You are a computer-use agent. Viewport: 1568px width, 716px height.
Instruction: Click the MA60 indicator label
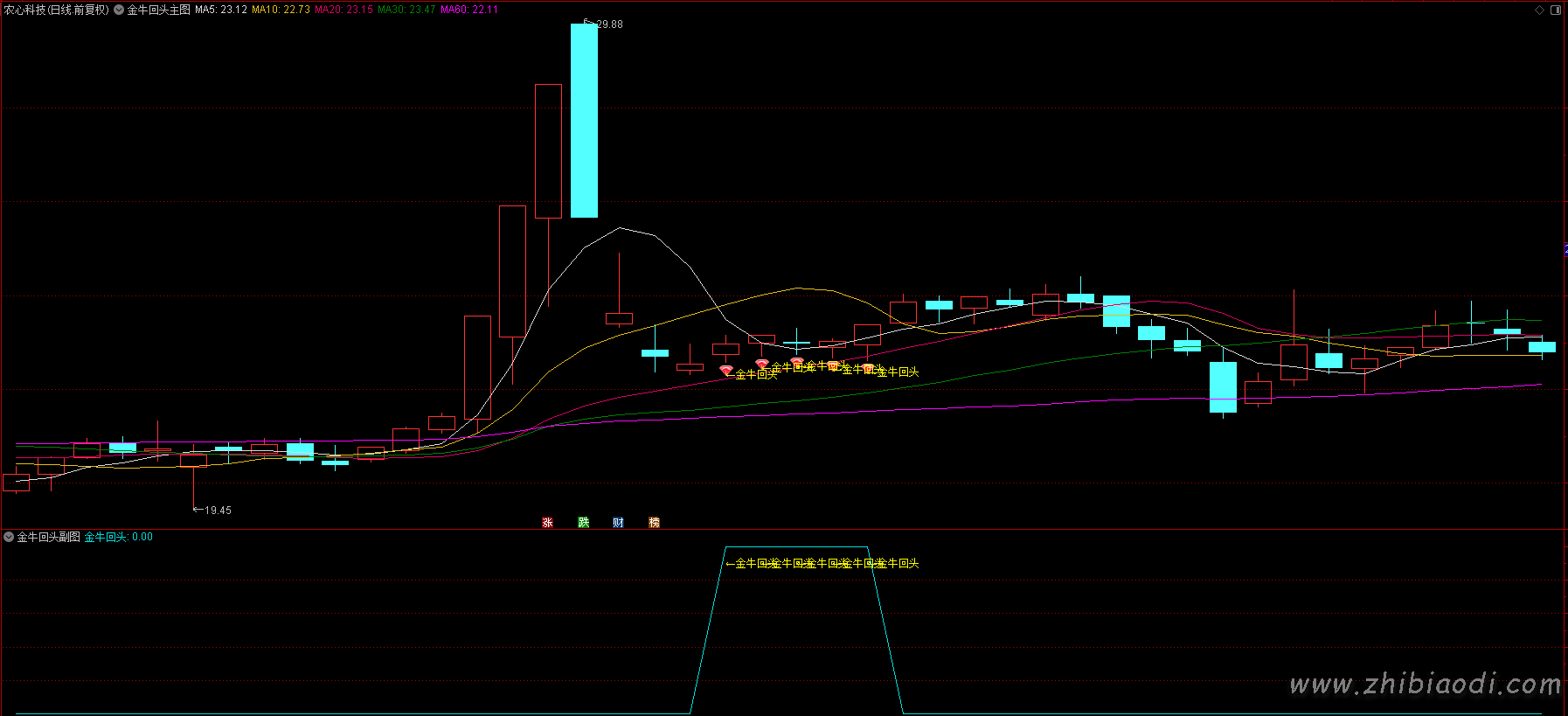469,10
